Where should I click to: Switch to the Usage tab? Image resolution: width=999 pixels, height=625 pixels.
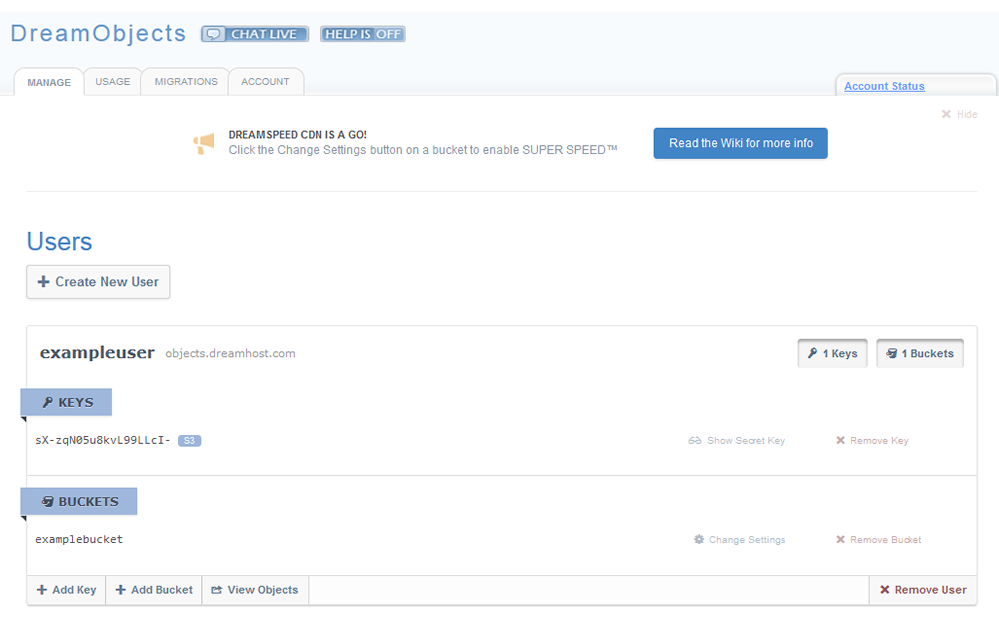coord(113,82)
